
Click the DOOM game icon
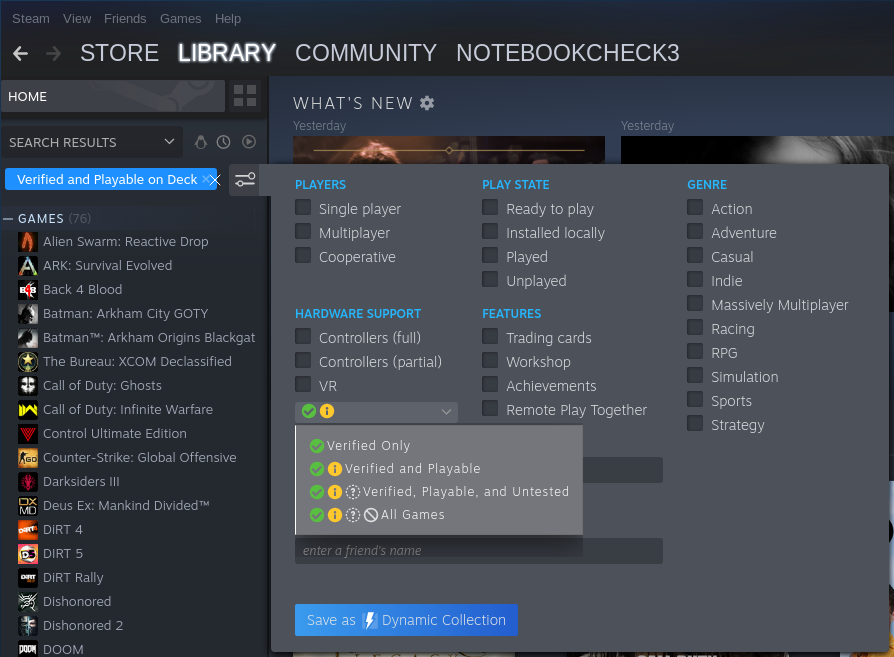pyautogui.click(x=28, y=649)
